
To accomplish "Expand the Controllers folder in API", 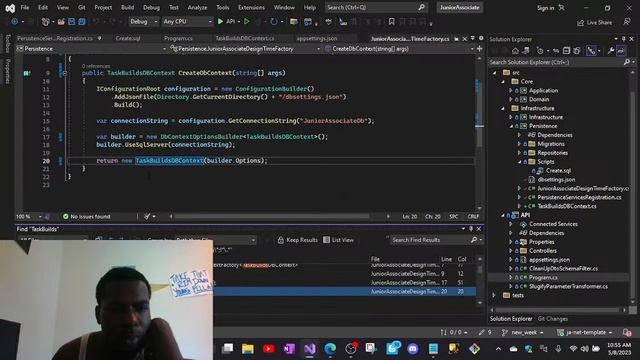I will (x=511, y=251).
